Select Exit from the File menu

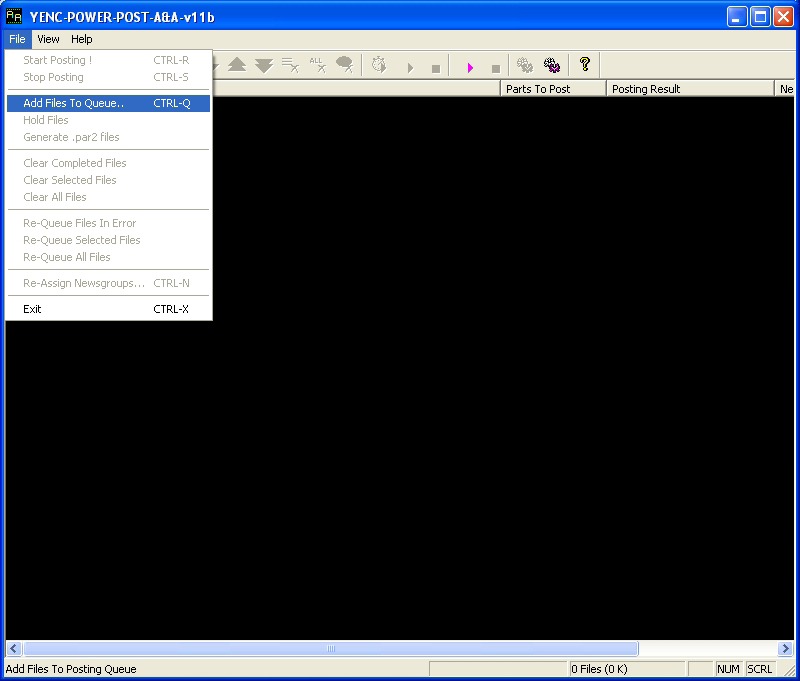[109, 309]
